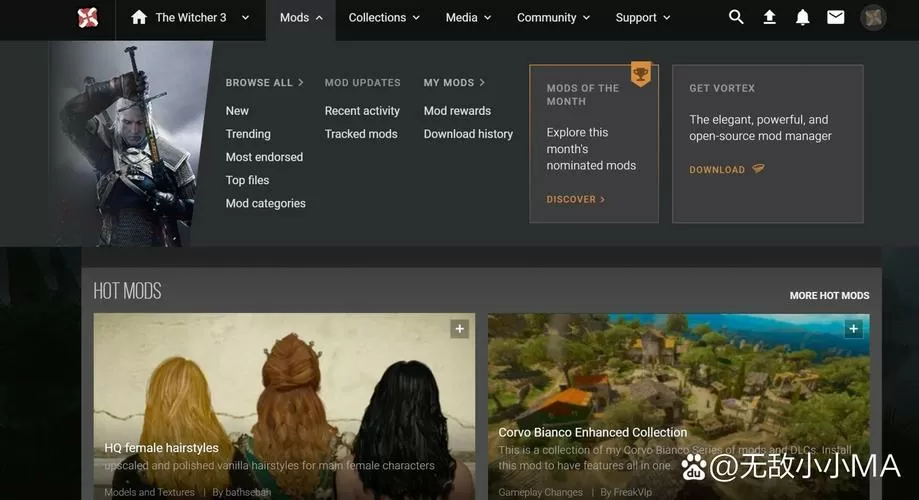Select Trending mods
Screen dimensions: 919x500
pyautogui.click(x=248, y=134)
